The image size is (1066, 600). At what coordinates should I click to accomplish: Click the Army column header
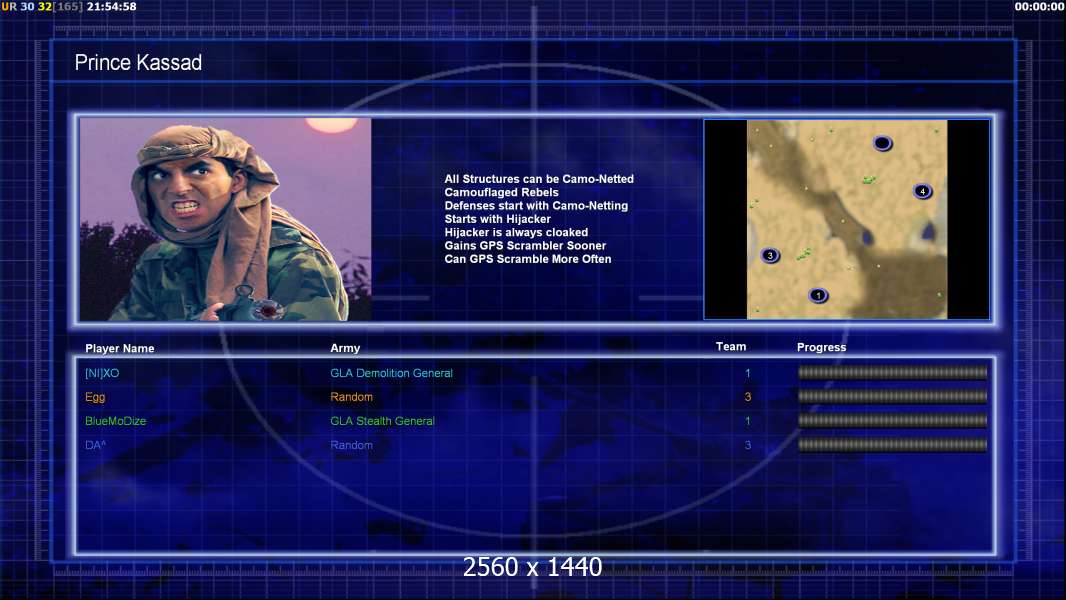pos(345,348)
